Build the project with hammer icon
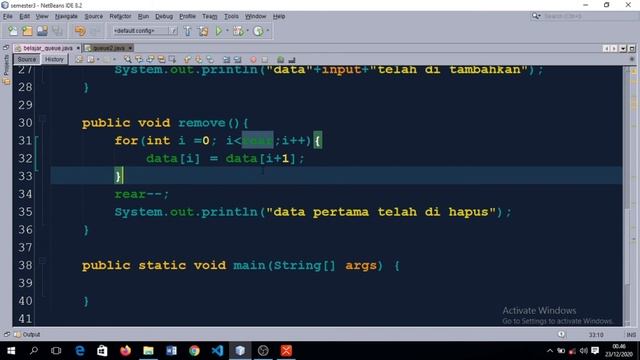Viewport: 640px width, 360px height. (187, 31)
